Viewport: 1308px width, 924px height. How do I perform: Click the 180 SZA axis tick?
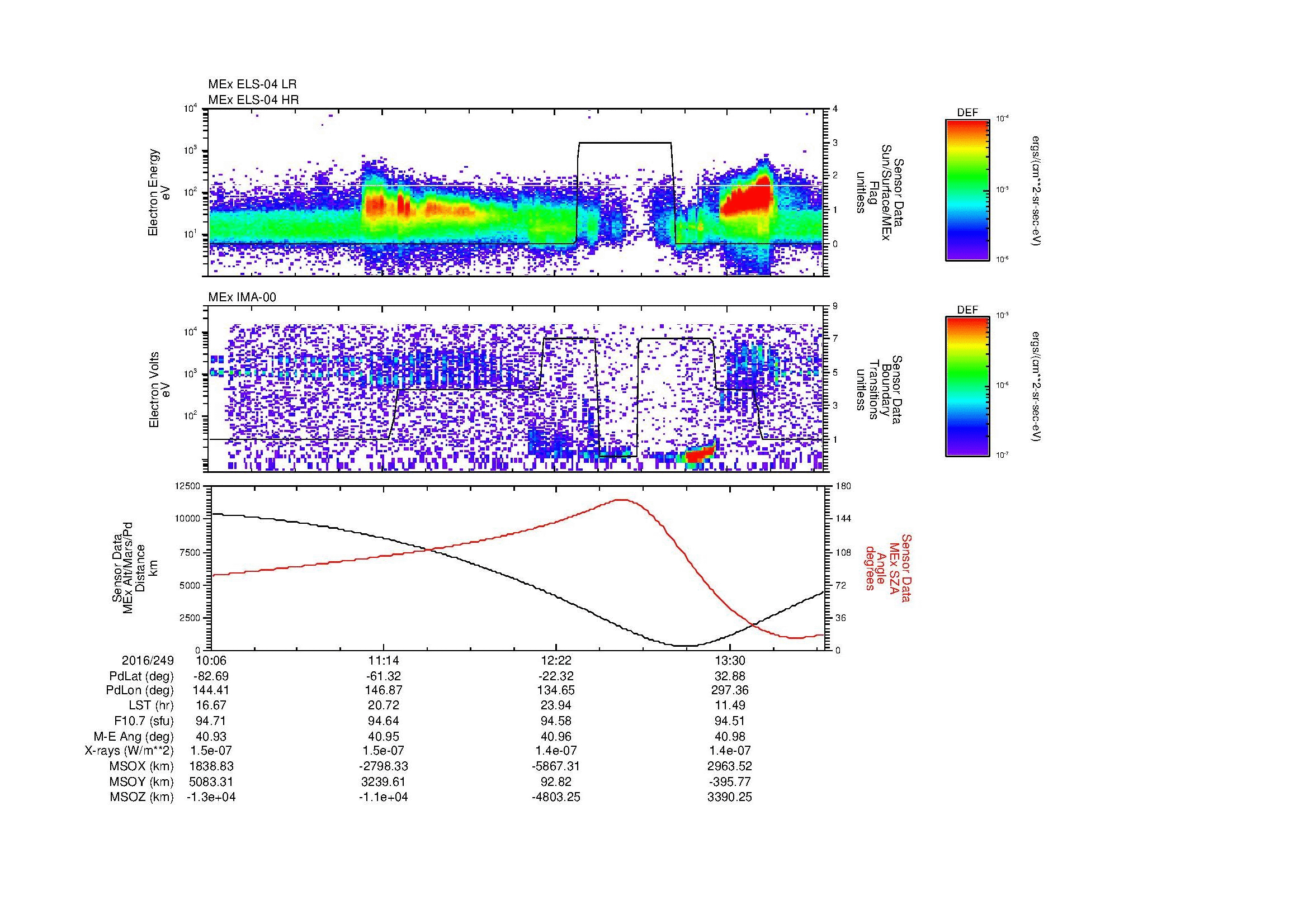(843, 486)
